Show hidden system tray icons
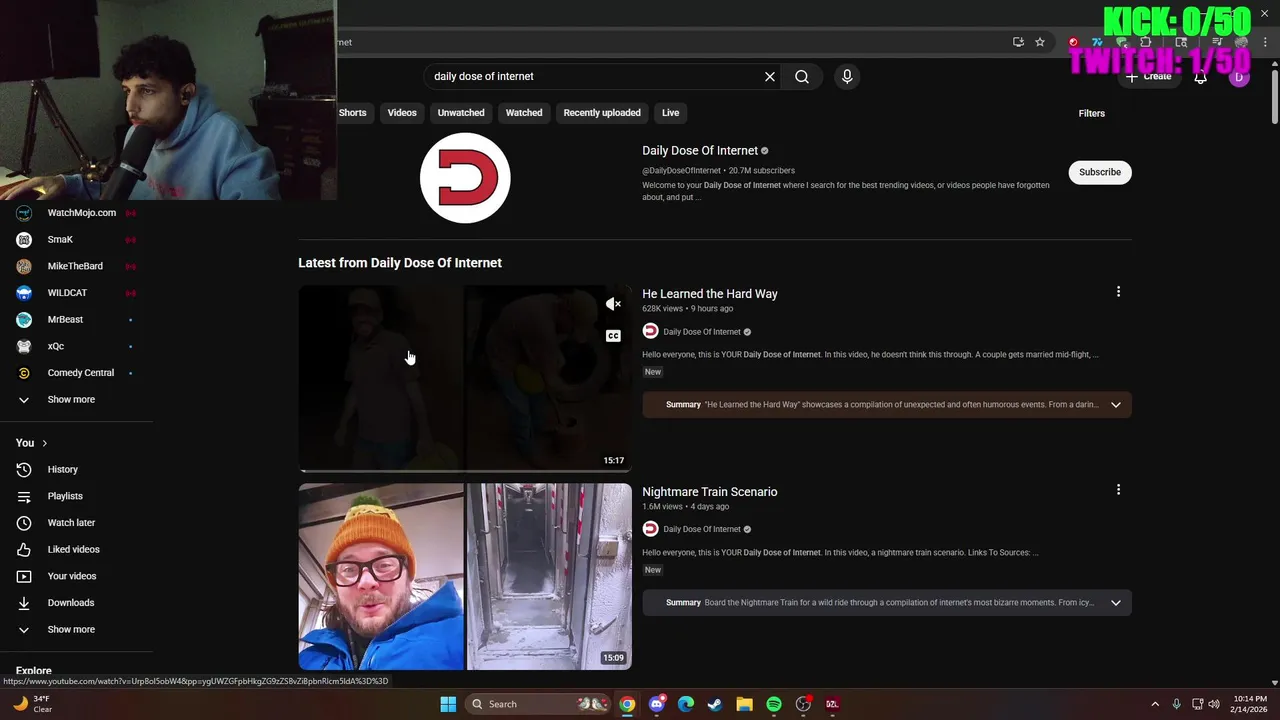 1155,704
